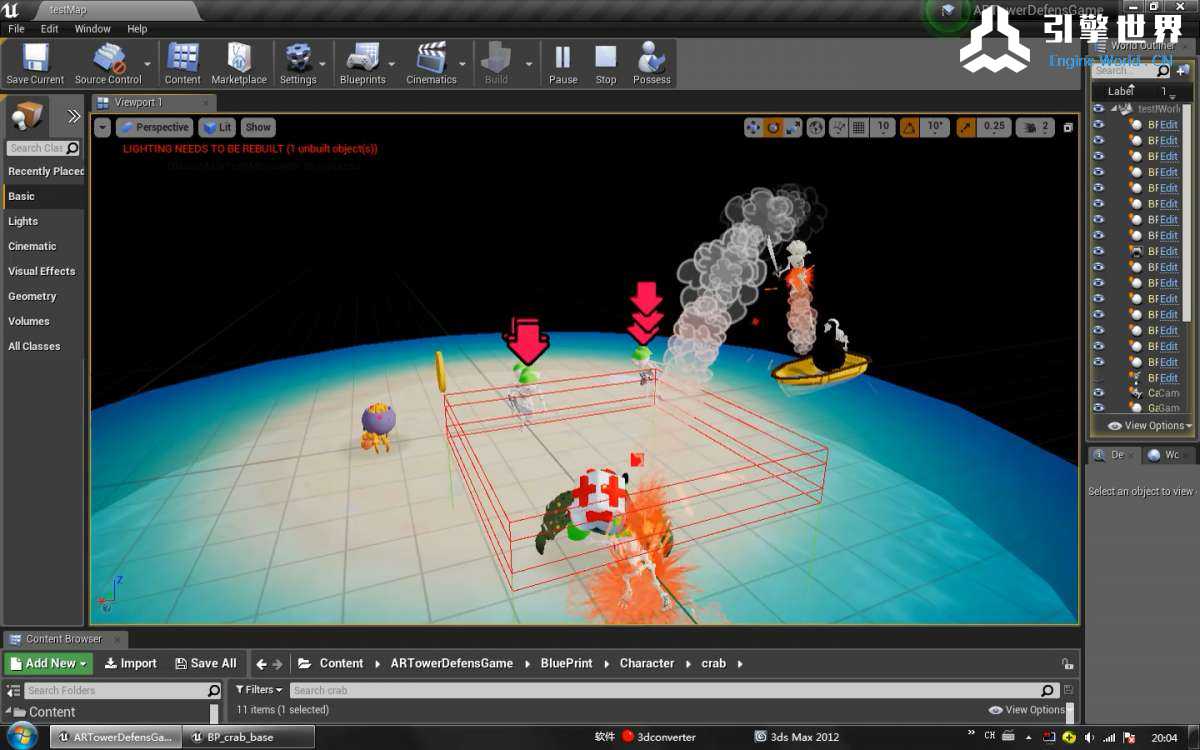The height and width of the screenshot is (750, 1200).
Task: Toggle rotation snapping in the viewport
Action: (x=910, y=127)
